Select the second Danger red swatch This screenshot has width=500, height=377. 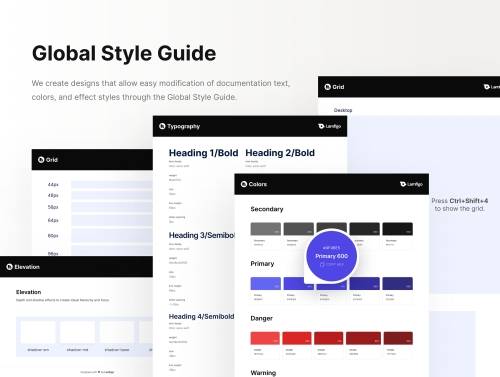coord(297,338)
